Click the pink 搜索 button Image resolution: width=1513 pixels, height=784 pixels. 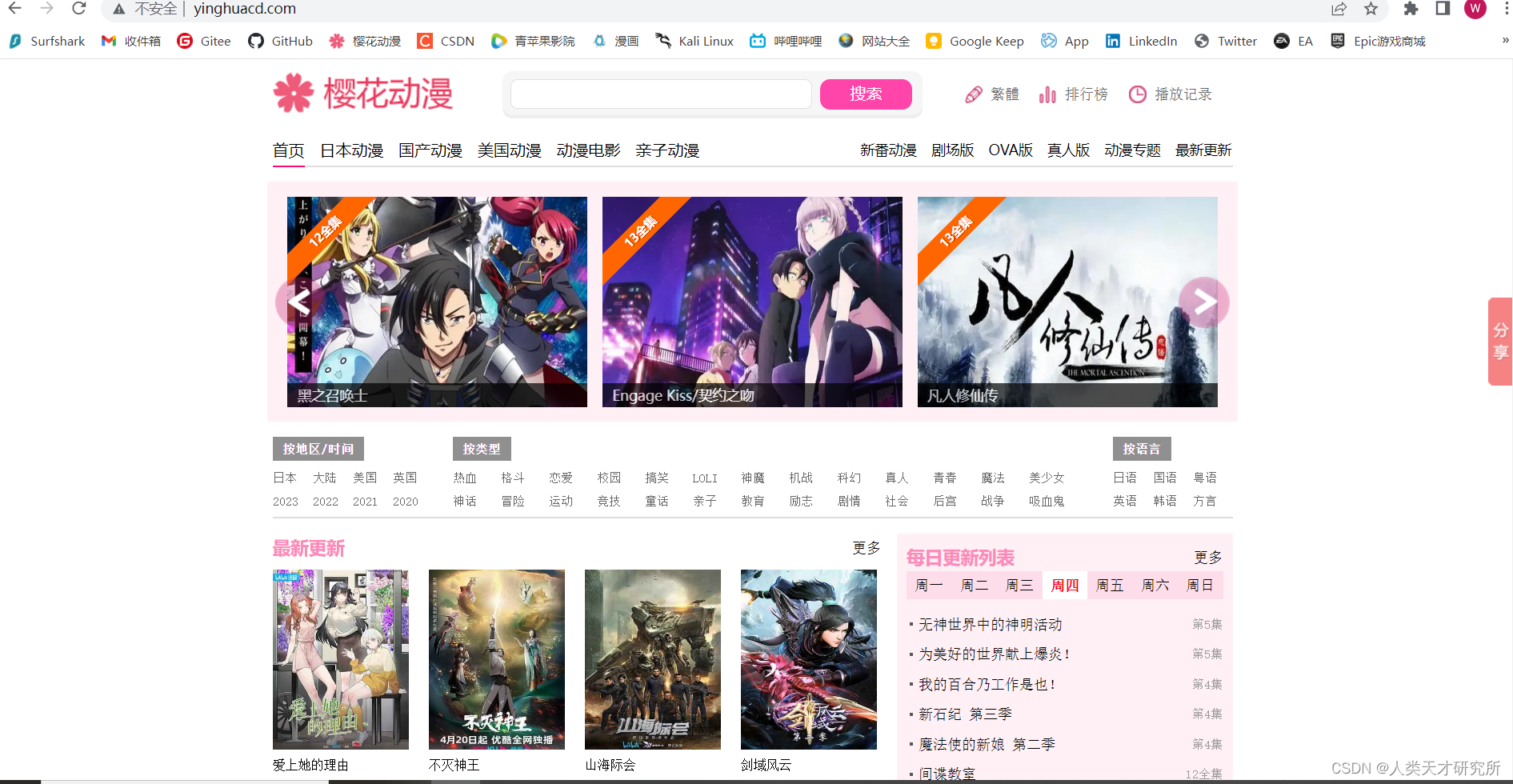[x=866, y=94]
